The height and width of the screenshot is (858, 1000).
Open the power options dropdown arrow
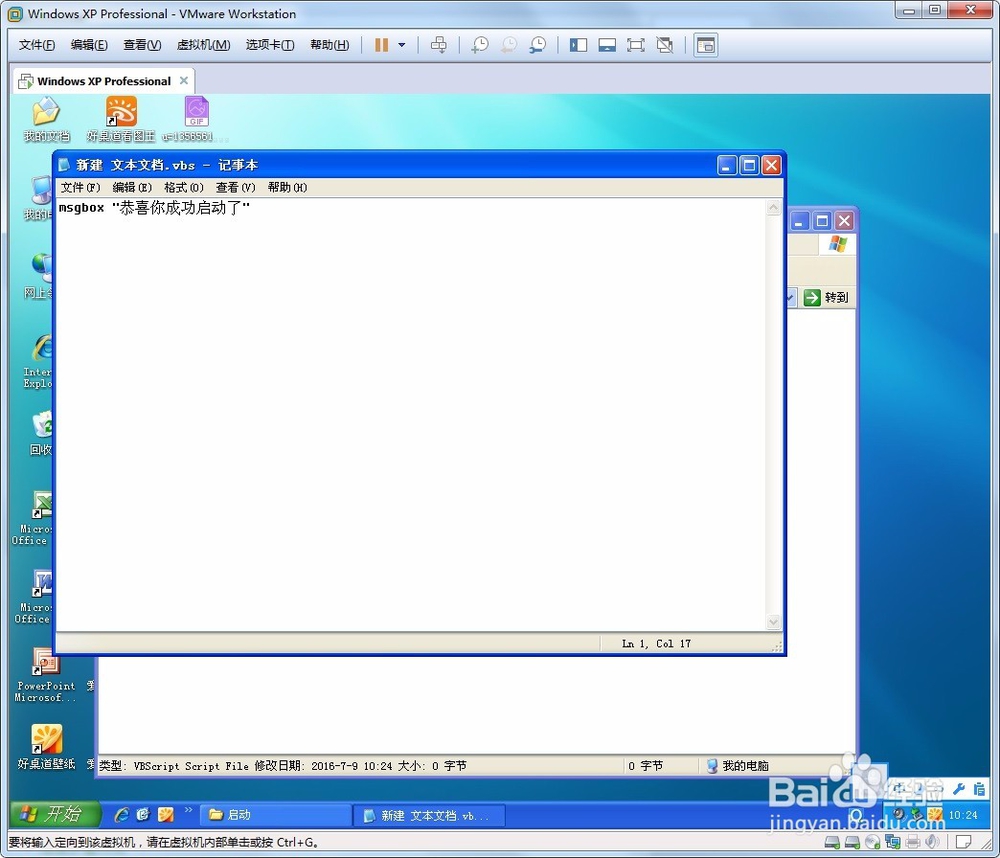402,45
